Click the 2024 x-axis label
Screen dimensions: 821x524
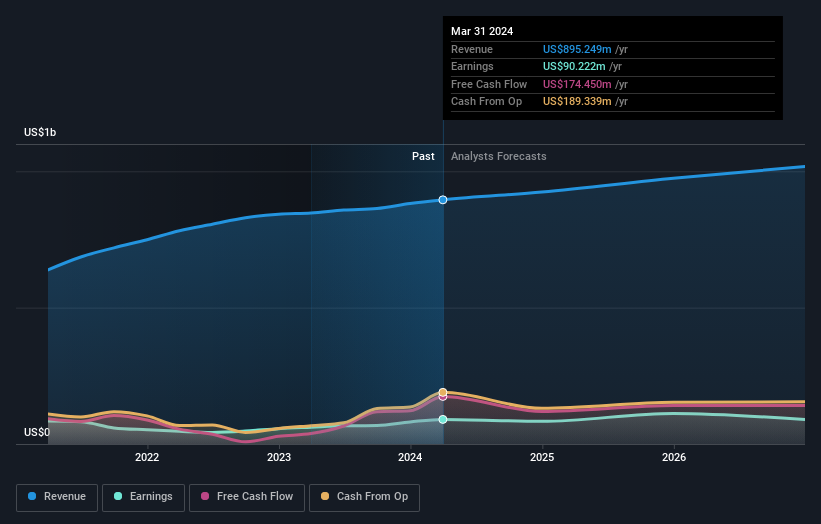(x=410, y=458)
